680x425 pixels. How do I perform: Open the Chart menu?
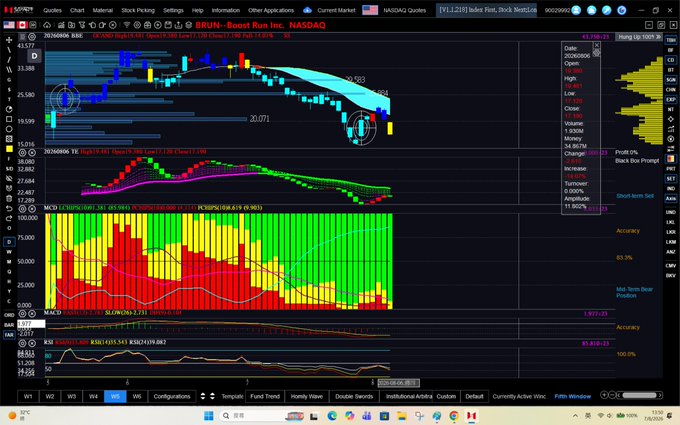pos(77,10)
